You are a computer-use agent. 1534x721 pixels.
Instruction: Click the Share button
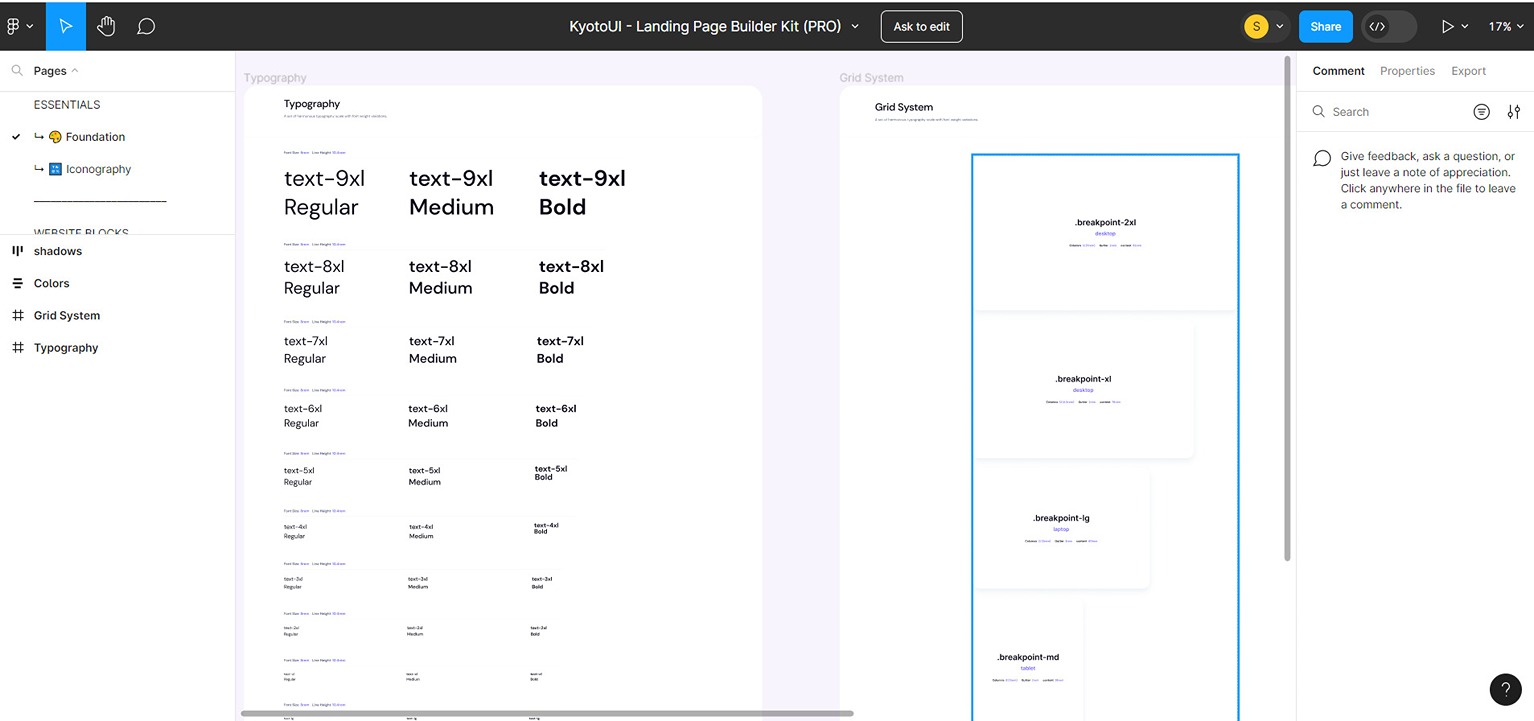pyautogui.click(x=1325, y=26)
